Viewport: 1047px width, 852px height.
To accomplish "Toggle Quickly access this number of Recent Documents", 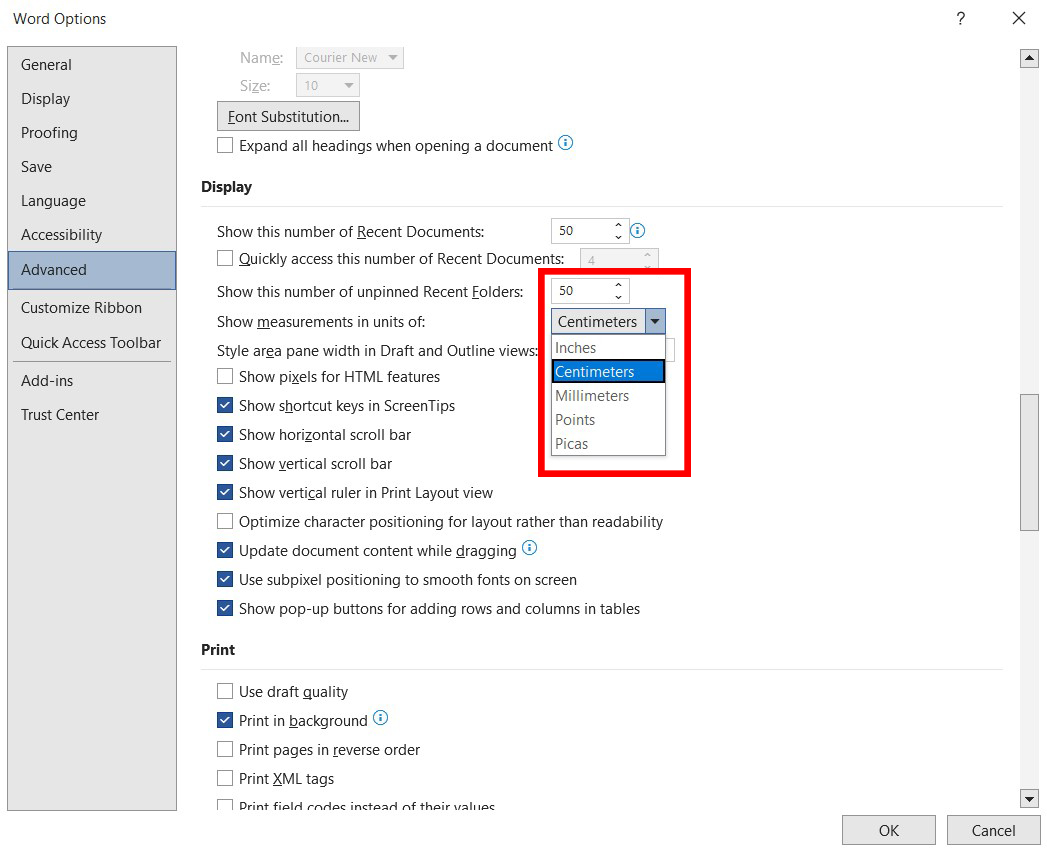I will (x=225, y=258).
